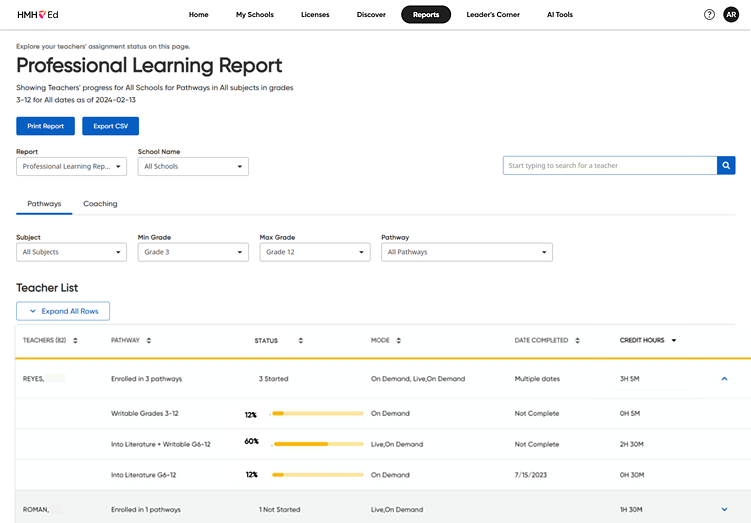Viewport: 751px width, 523px height.
Task: Open the Pathway filter dropdown
Action: click(x=467, y=252)
